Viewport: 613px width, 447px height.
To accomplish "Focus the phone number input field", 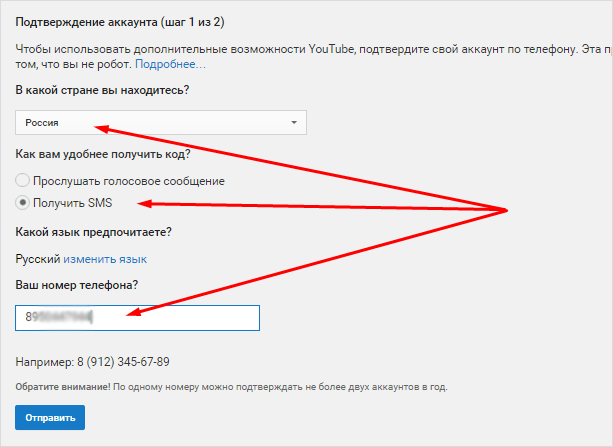I will point(137,318).
